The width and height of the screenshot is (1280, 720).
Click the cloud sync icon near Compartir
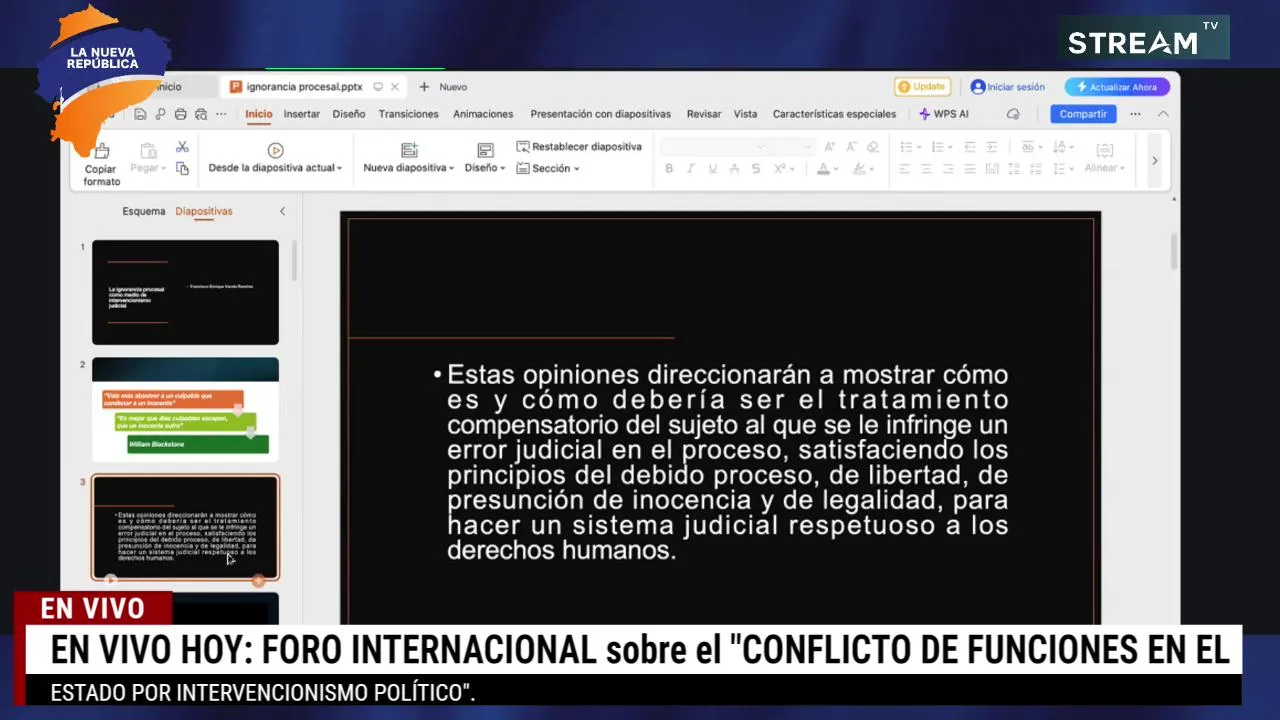(x=1013, y=114)
